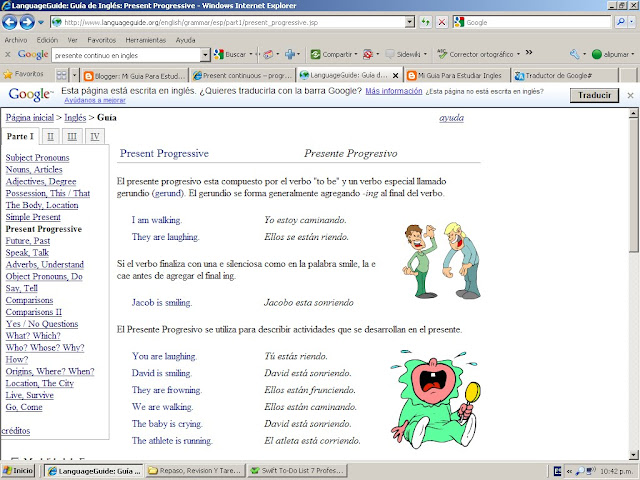
Task: Click the page scrollbar up arrow
Action: (633, 113)
